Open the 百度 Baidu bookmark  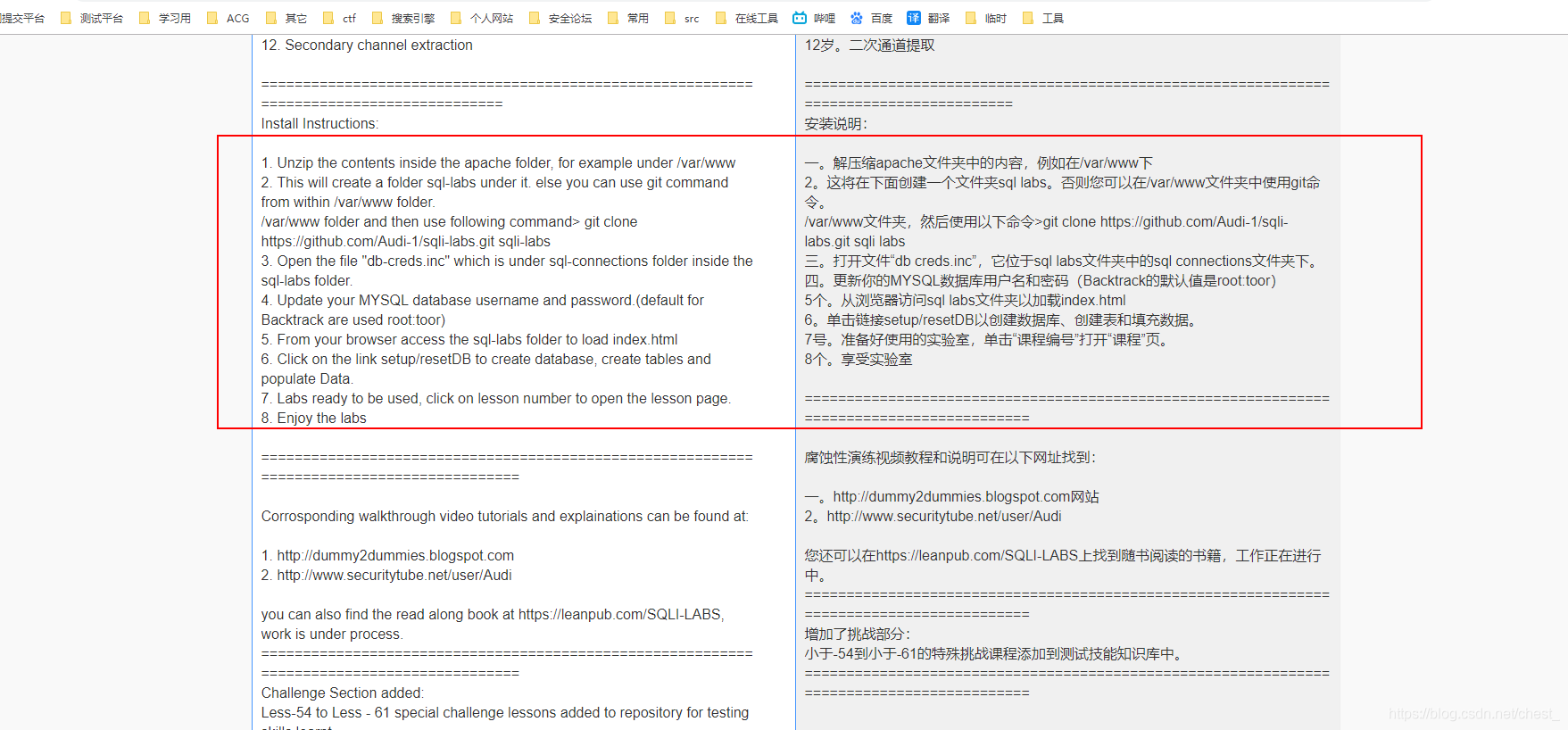coord(871,18)
